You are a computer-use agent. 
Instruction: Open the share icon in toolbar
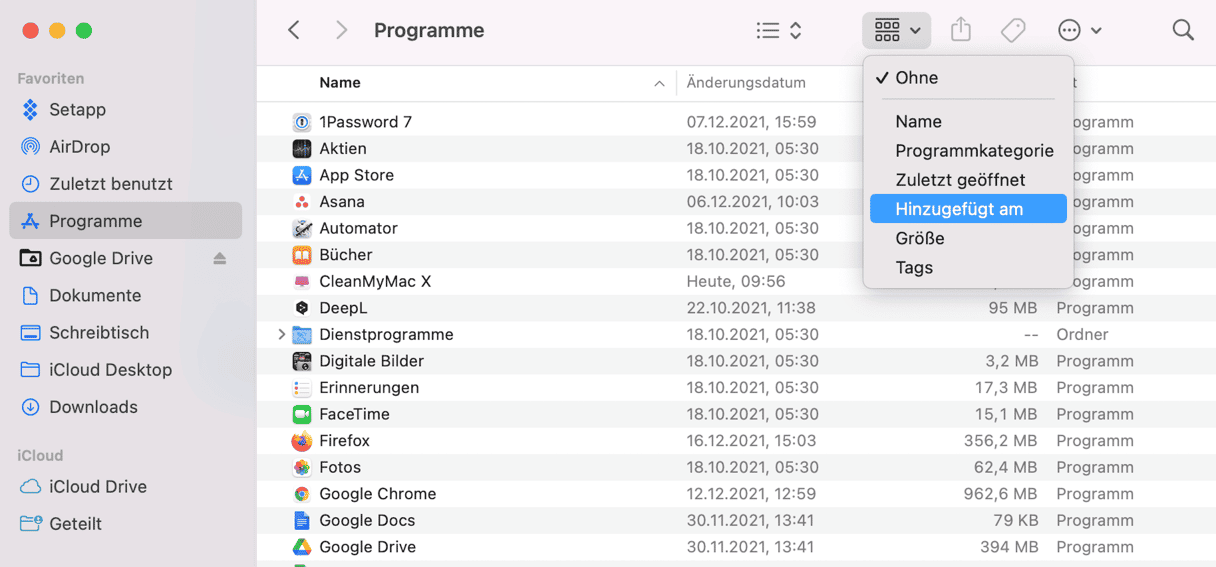point(961,30)
